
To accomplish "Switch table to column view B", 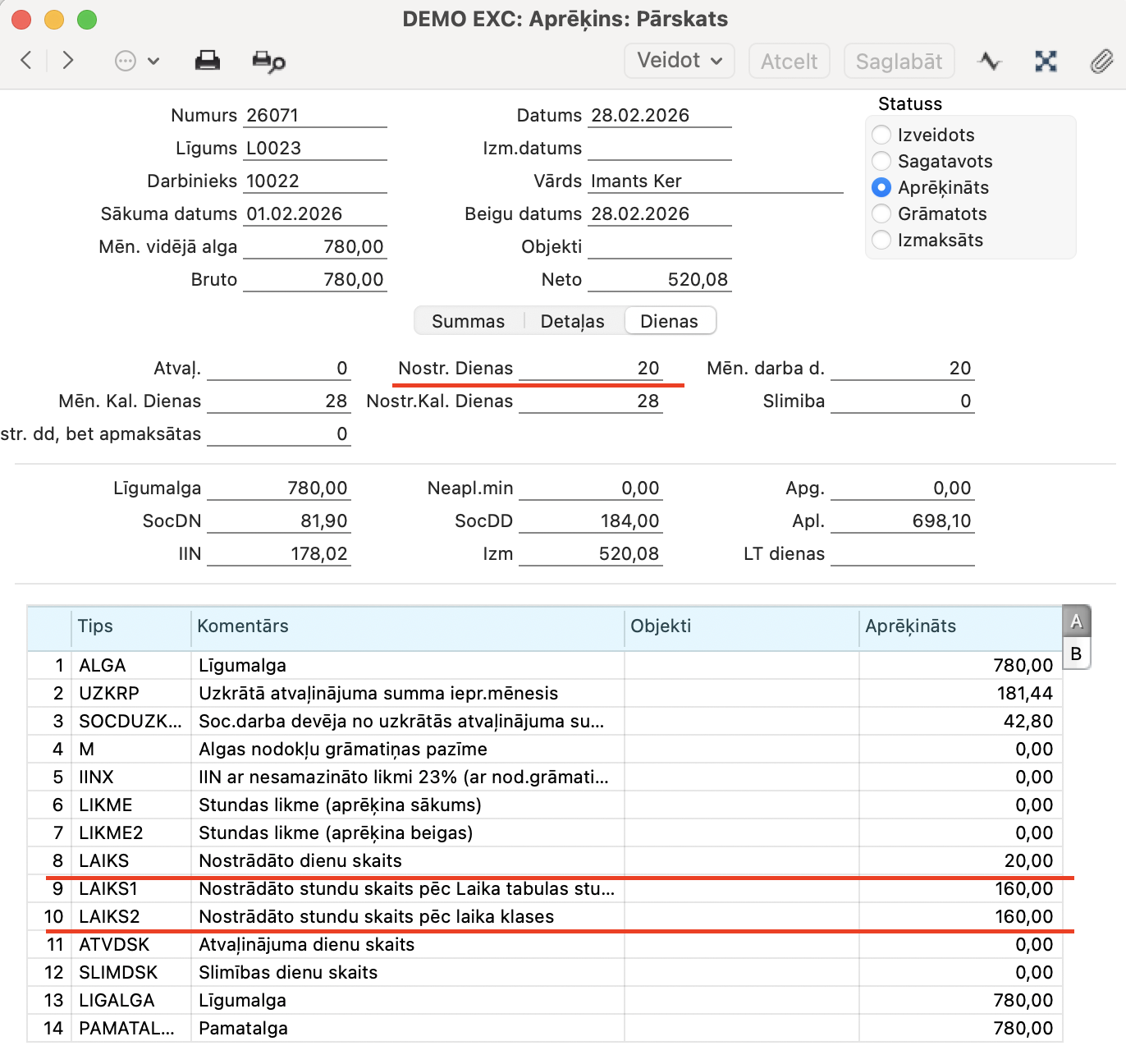I will coord(1076,654).
